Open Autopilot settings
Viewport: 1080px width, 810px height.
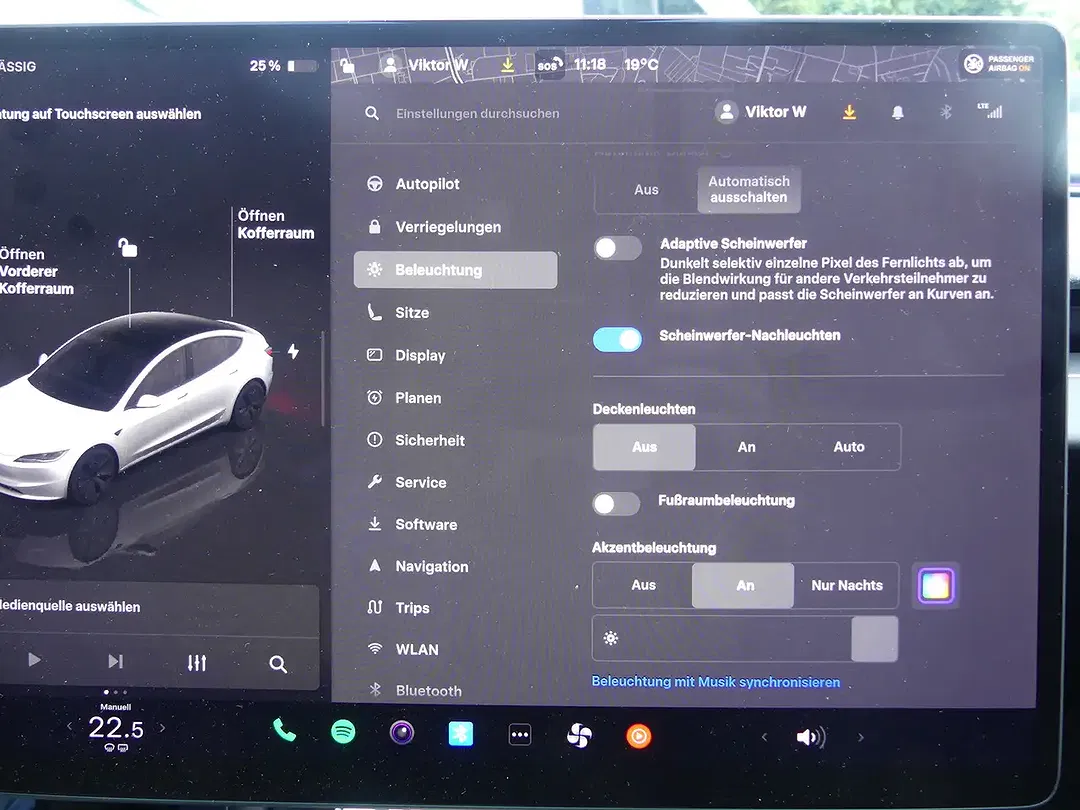pyautogui.click(x=455, y=184)
